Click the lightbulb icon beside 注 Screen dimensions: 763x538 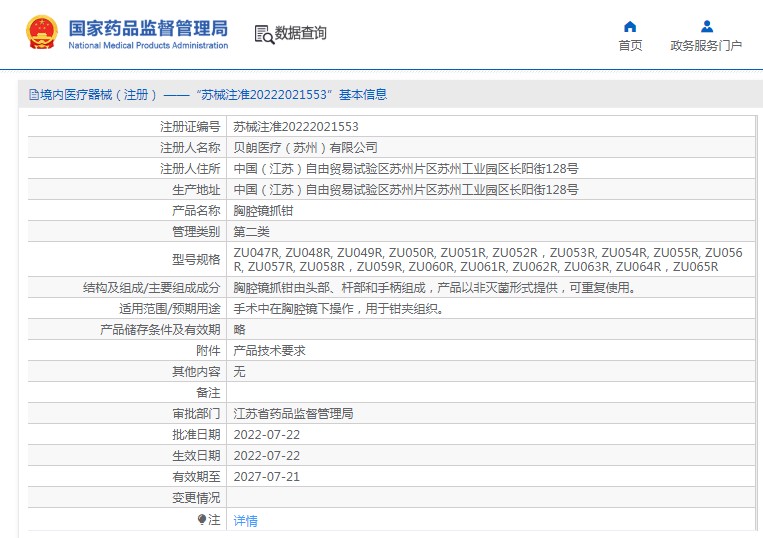pyautogui.click(x=202, y=520)
